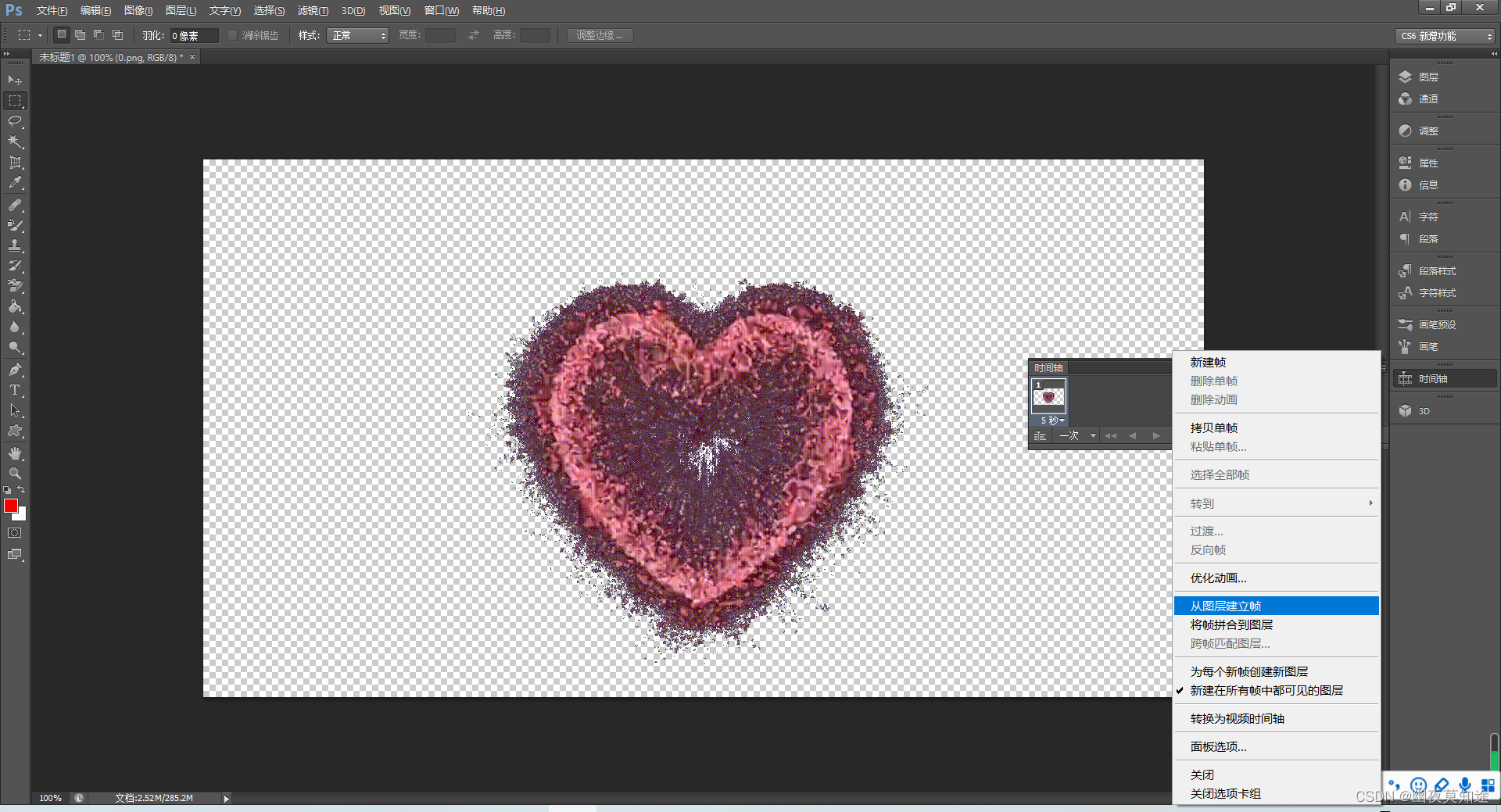Open the 一次 loop options dropdown
This screenshot has width=1501, height=812.
1077,436
